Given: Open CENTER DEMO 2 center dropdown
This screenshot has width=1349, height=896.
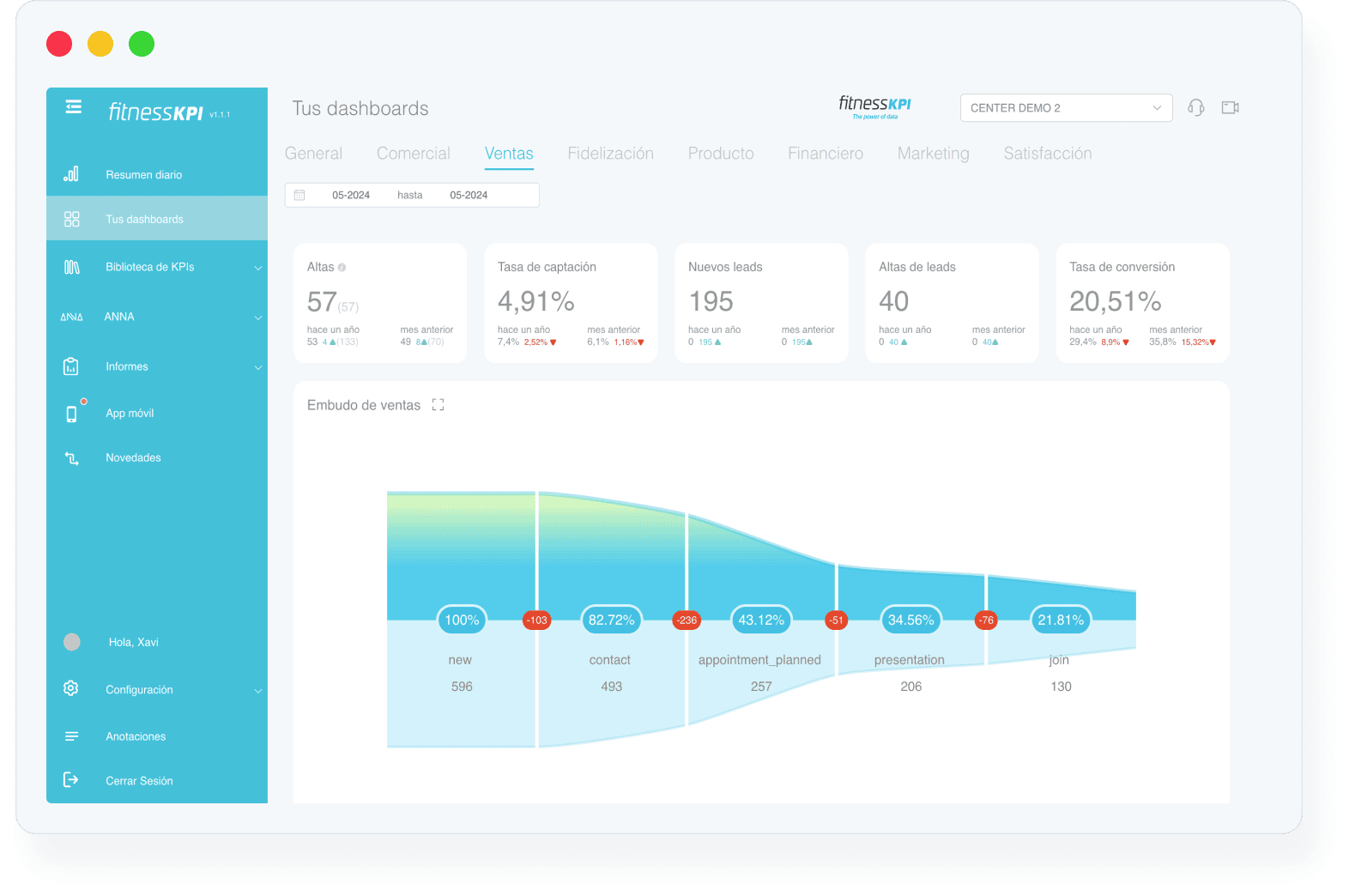Looking at the screenshot, I should [1066, 108].
